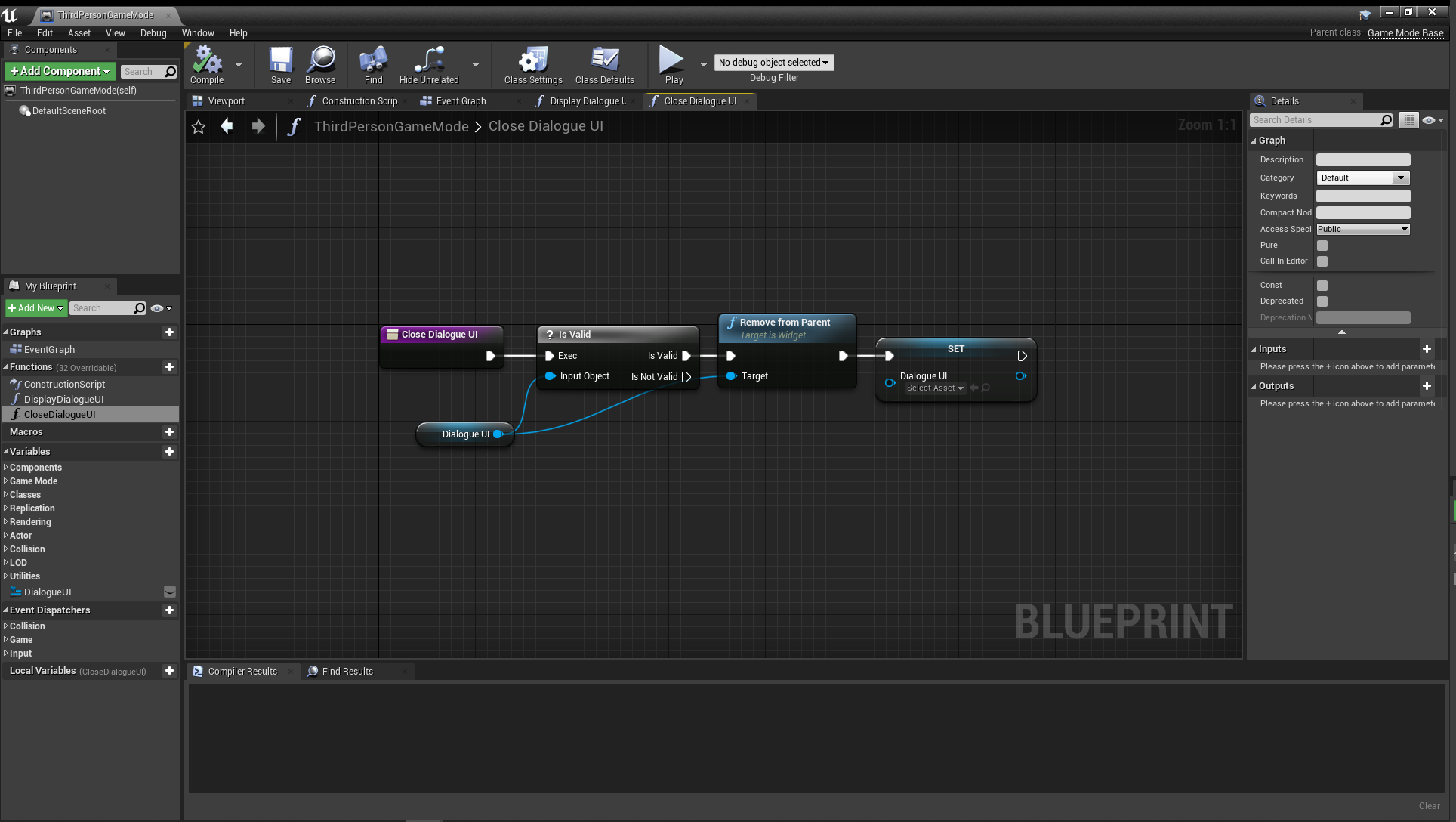Click the Search Details input field
Screen dimensions: 1456x822
click(x=1314, y=120)
